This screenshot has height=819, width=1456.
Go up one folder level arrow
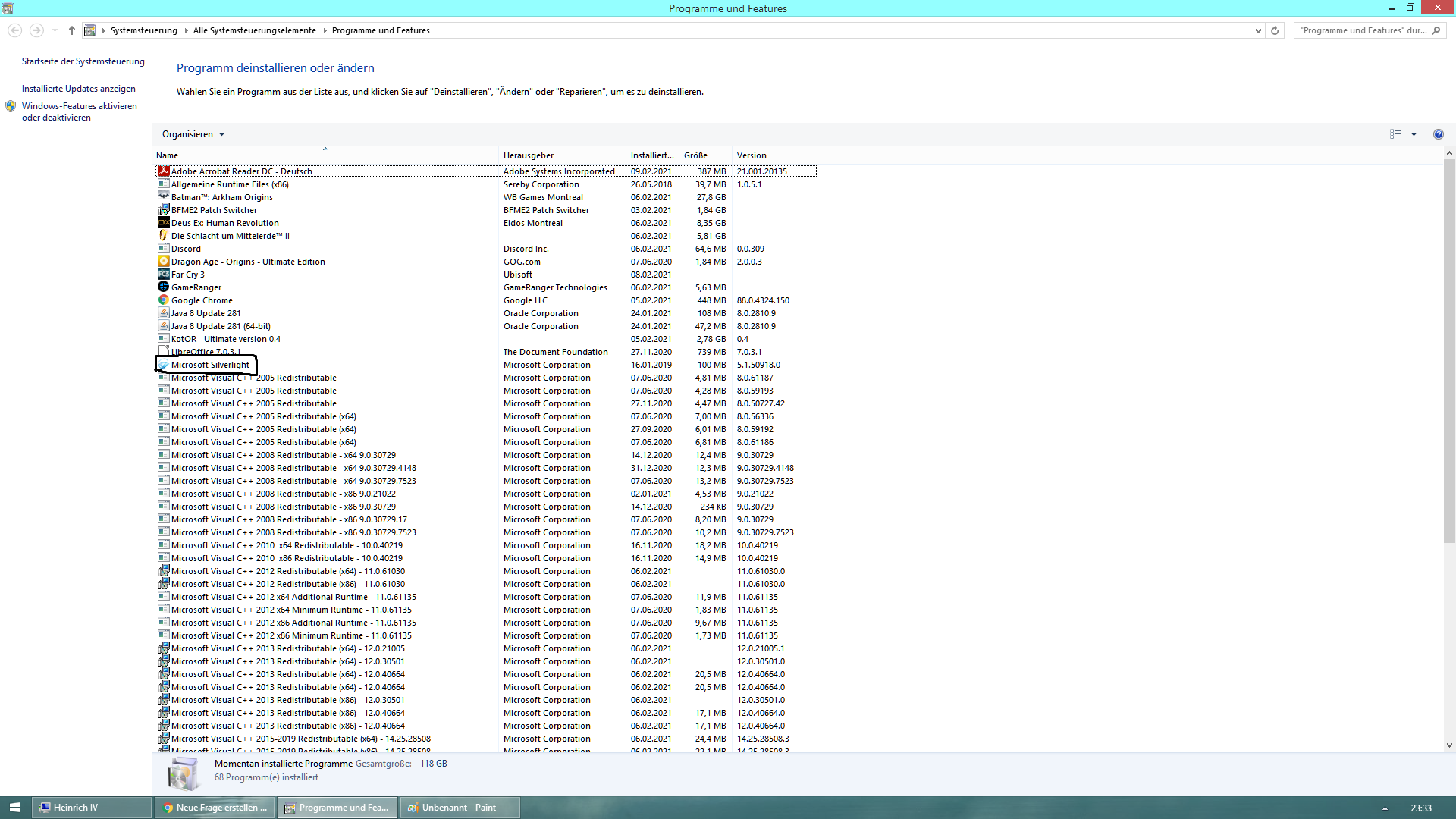pos(72,31)
